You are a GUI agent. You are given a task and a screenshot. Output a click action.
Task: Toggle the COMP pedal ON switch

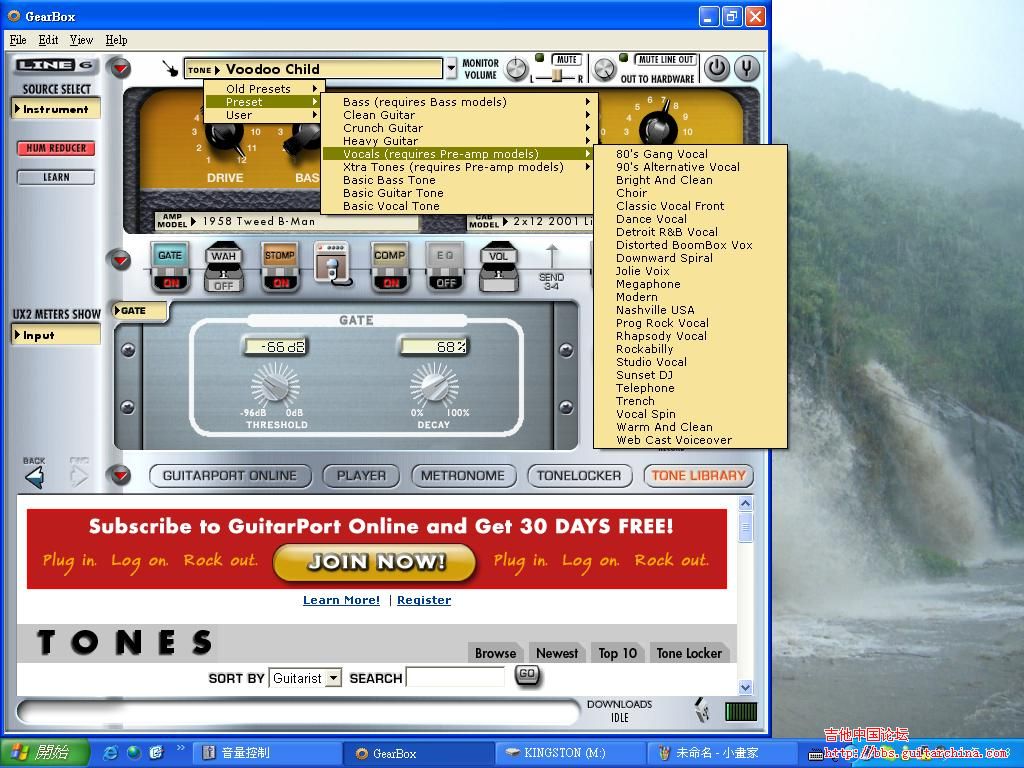pyautogui.click(x=391, y=283)
